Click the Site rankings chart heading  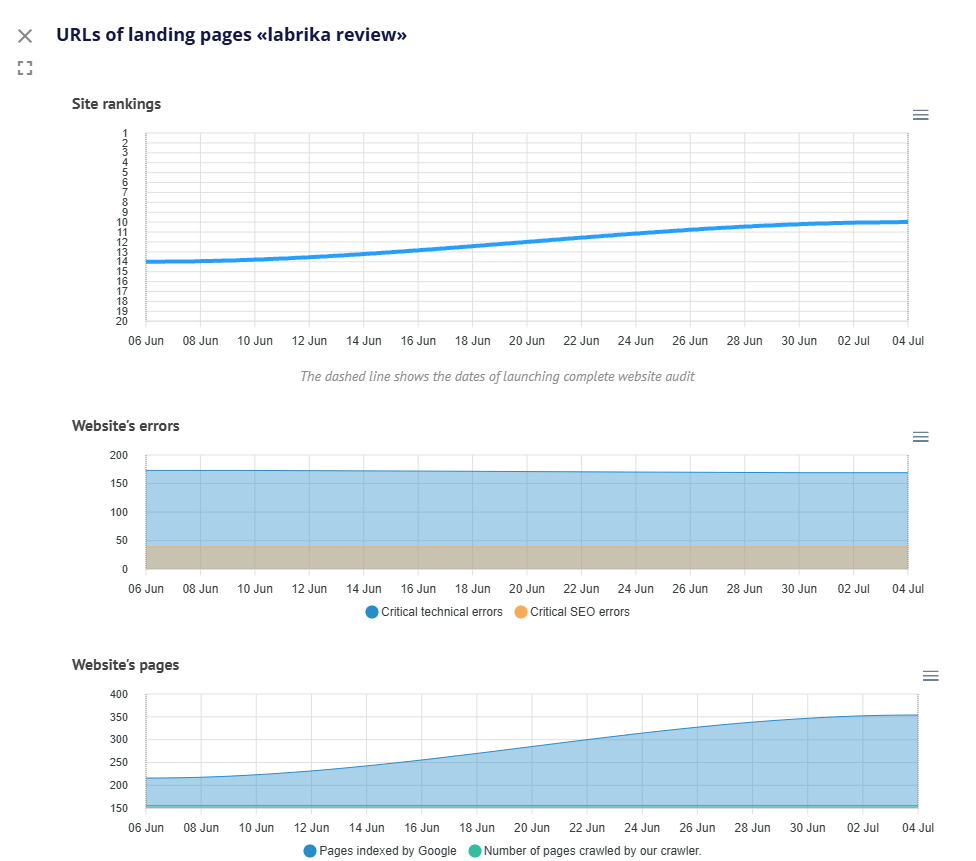click(x=116, y=104)
